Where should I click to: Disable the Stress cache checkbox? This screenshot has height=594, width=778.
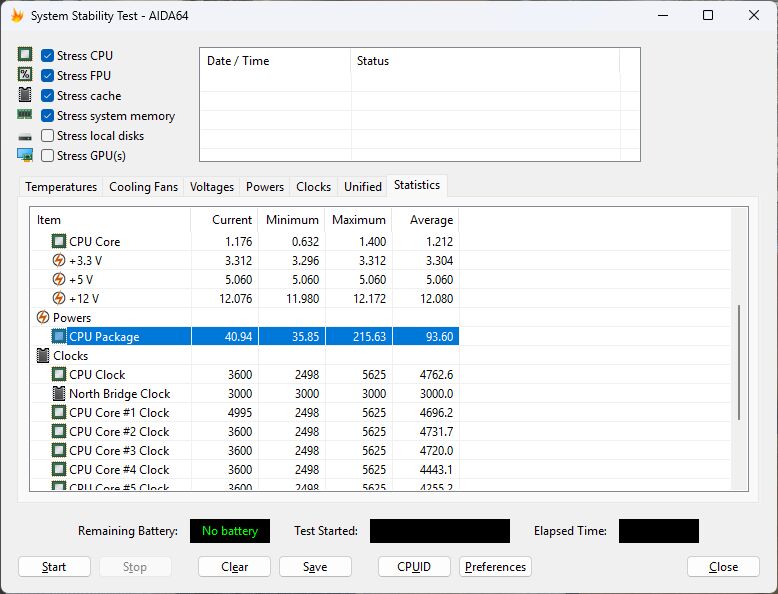tap(47, 95)
